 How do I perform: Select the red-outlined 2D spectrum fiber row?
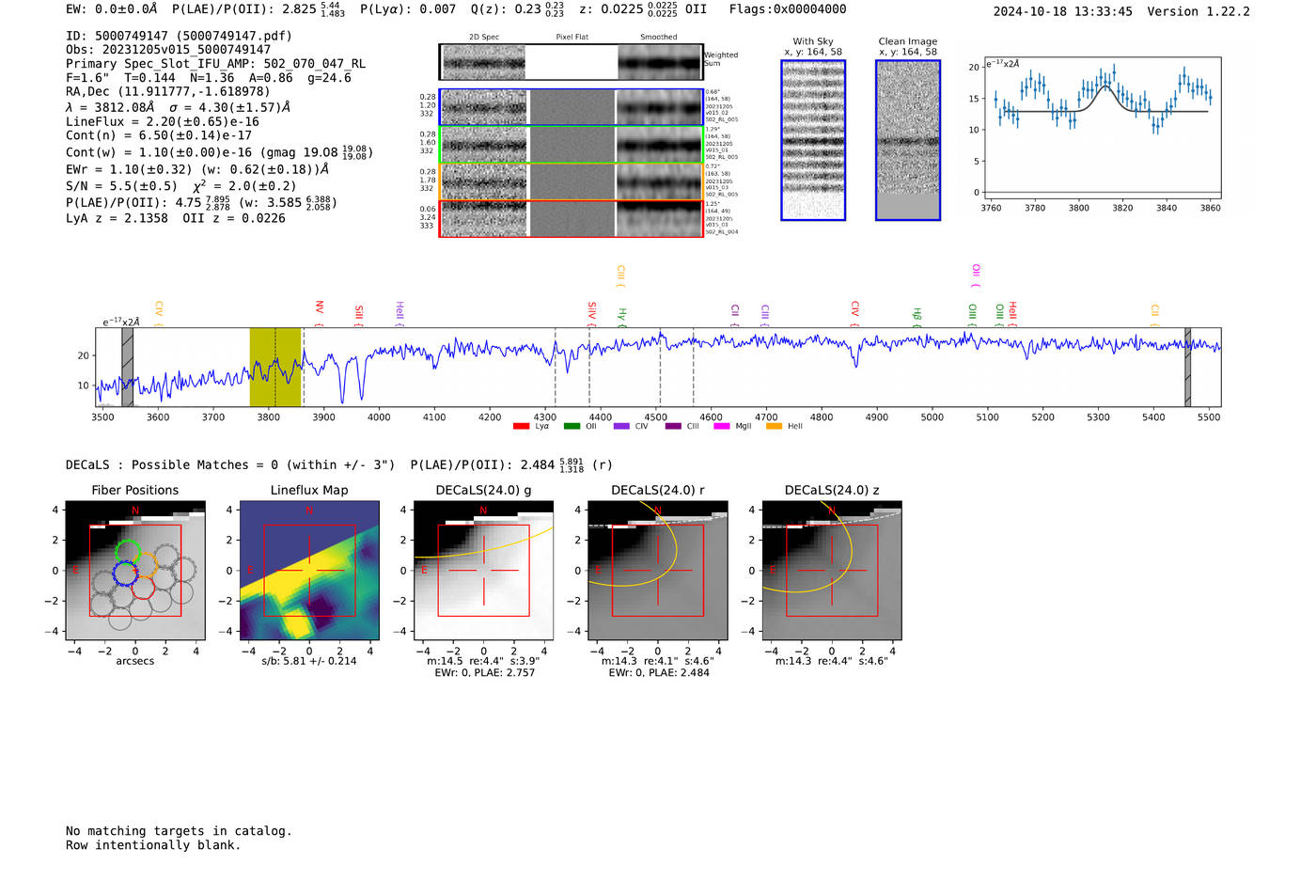click(x=572, y=219)
